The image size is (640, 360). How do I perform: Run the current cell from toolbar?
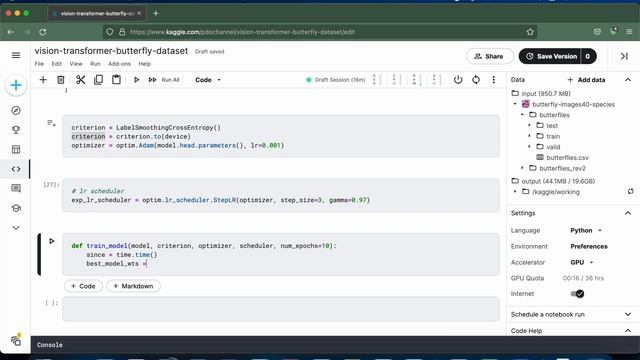tap(136, 80)
